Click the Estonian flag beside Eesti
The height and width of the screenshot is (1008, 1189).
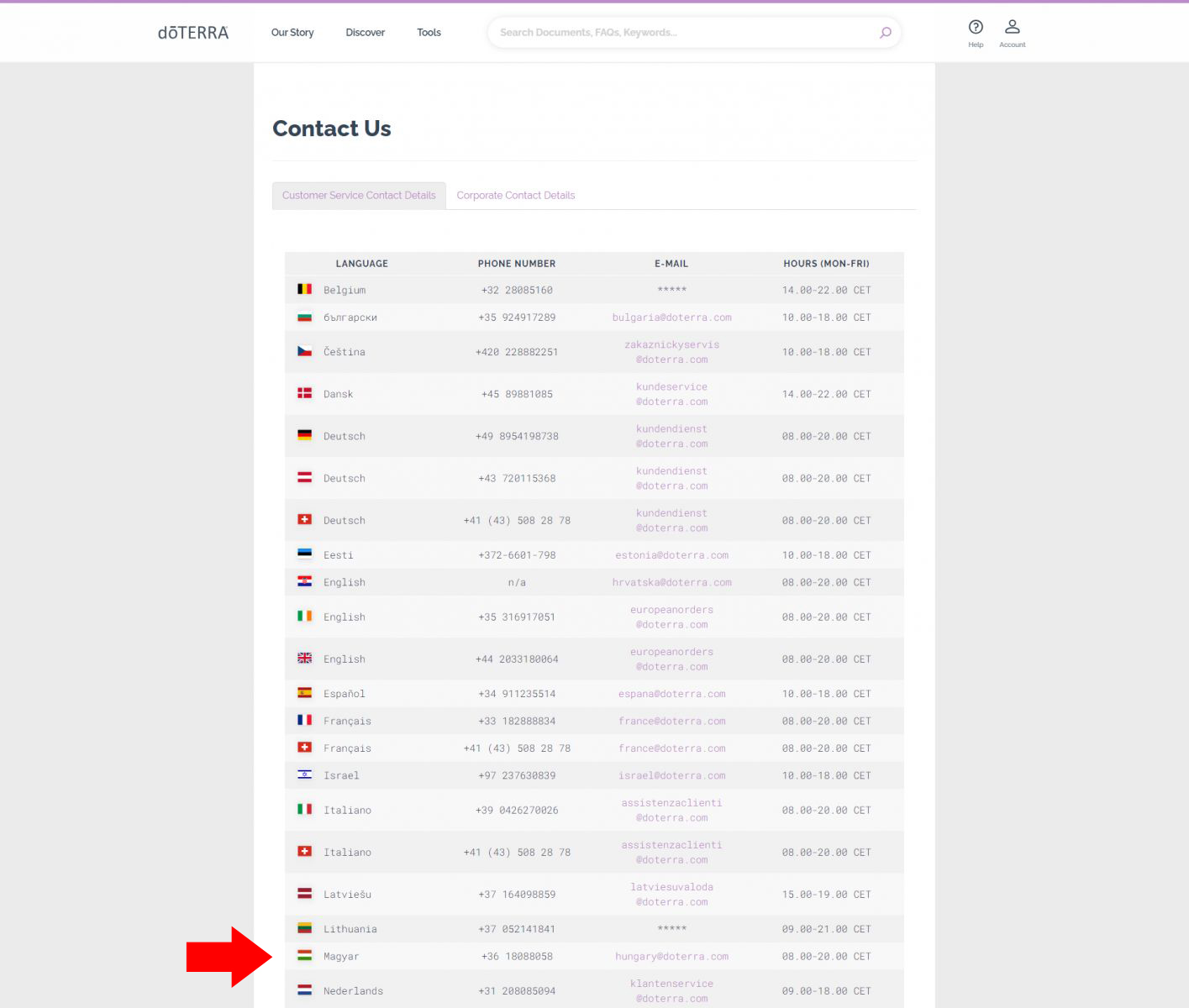click(x=305, y=554)
